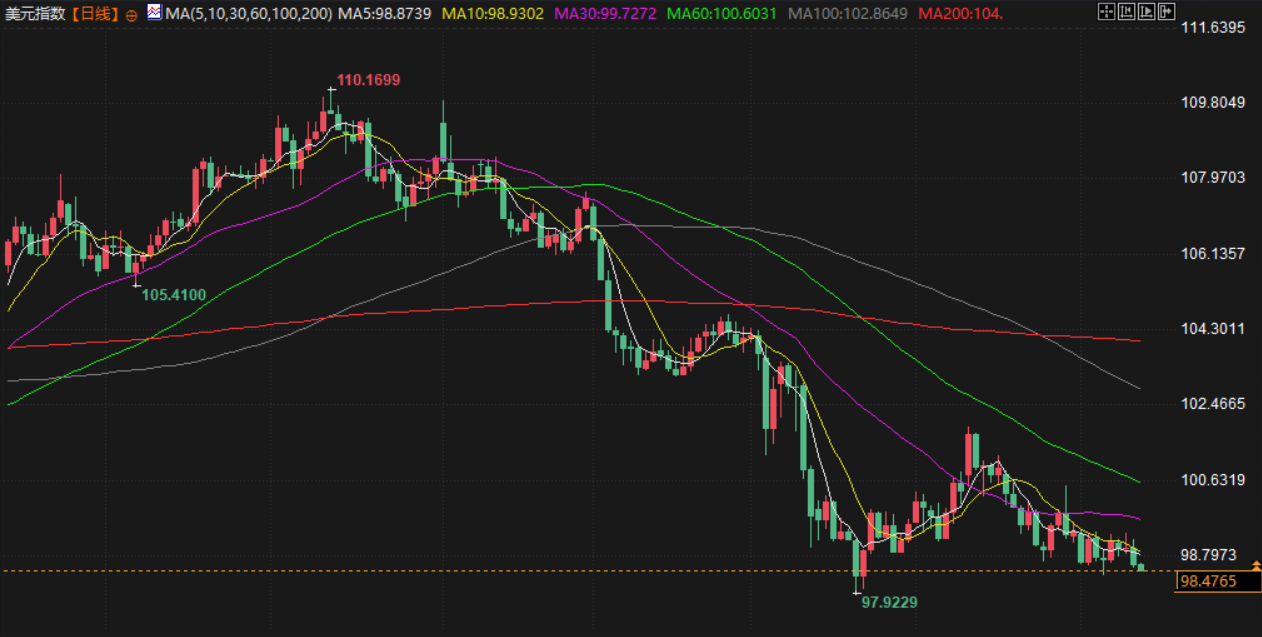This screenshot has height=637, width=1262.
Task: Open the MA indicator chart icon
Action: pyautogui.click(x=153, y=12)
